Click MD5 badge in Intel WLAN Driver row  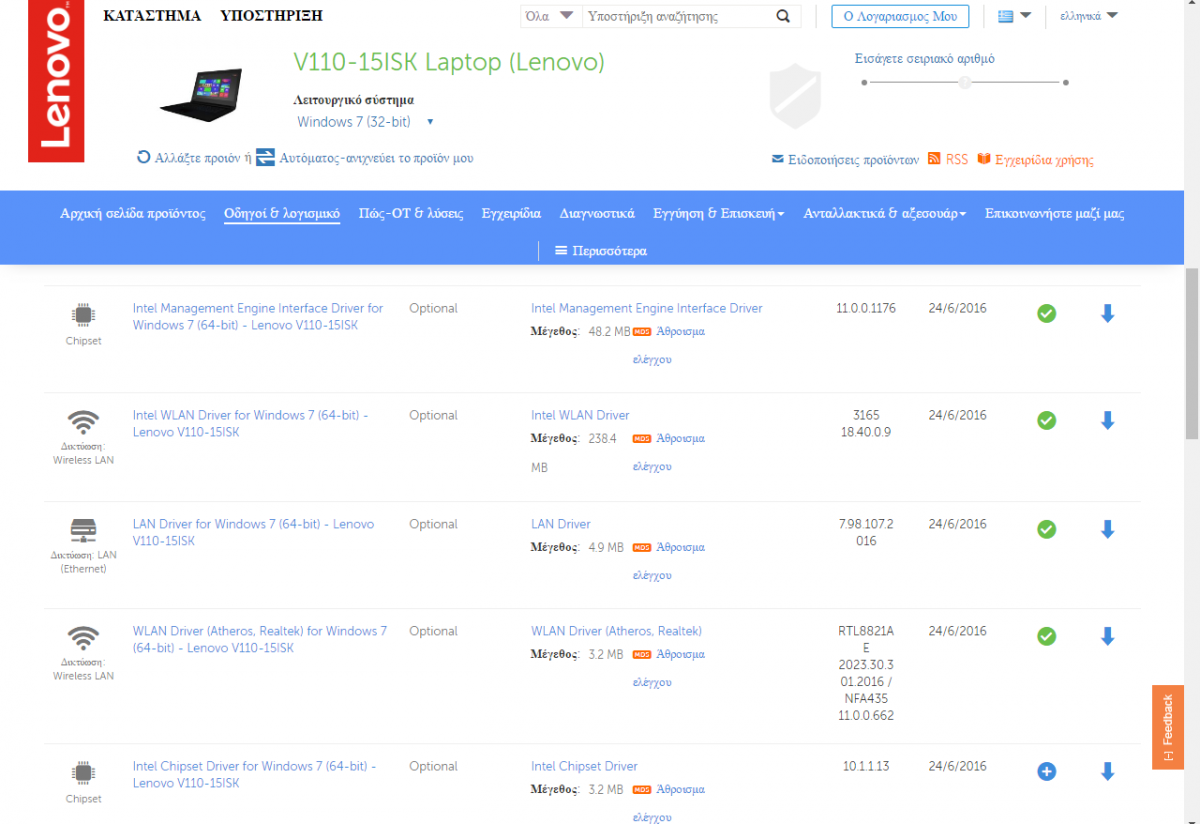(642, 438)
